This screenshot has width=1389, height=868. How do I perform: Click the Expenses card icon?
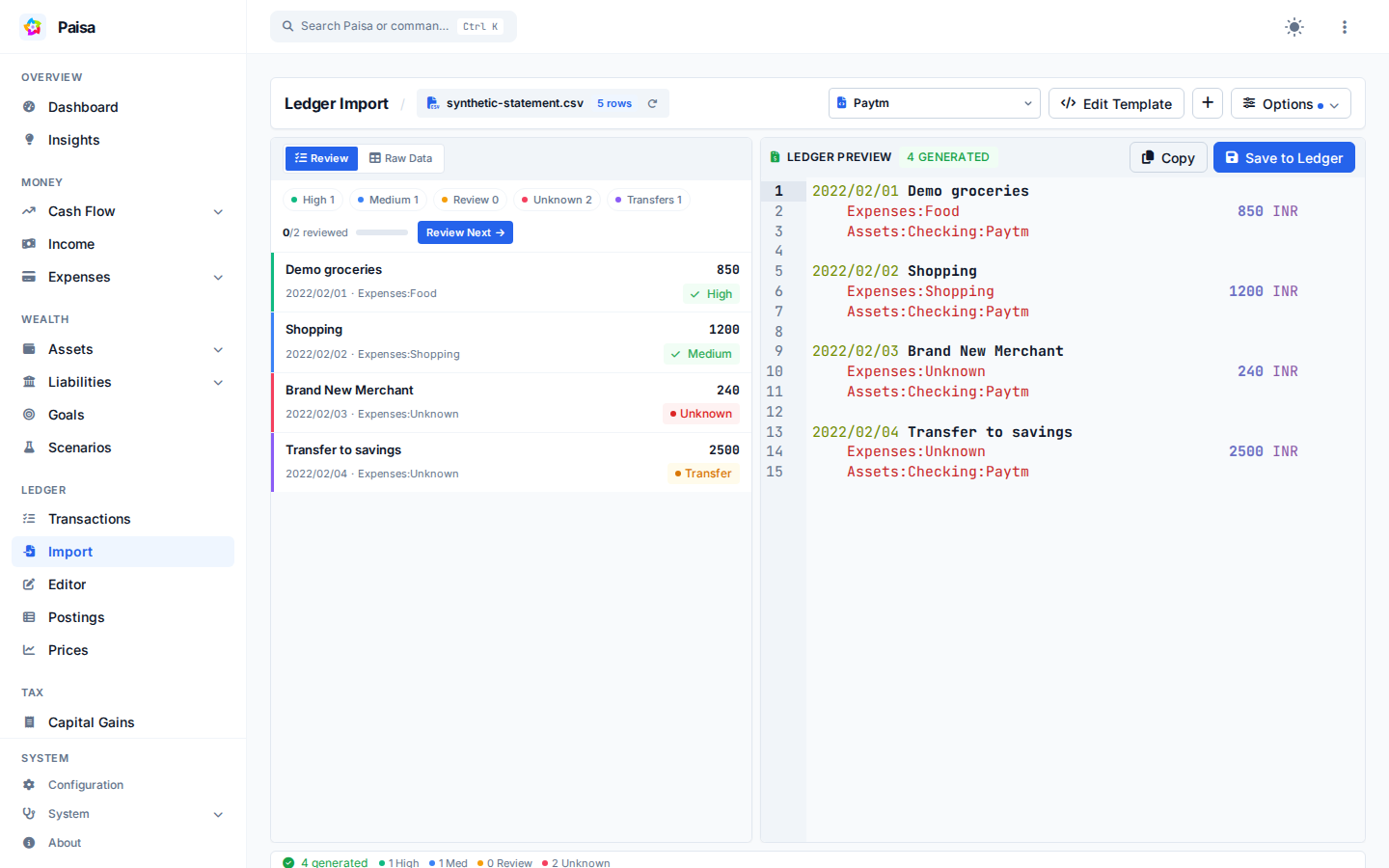click(29, 277)
